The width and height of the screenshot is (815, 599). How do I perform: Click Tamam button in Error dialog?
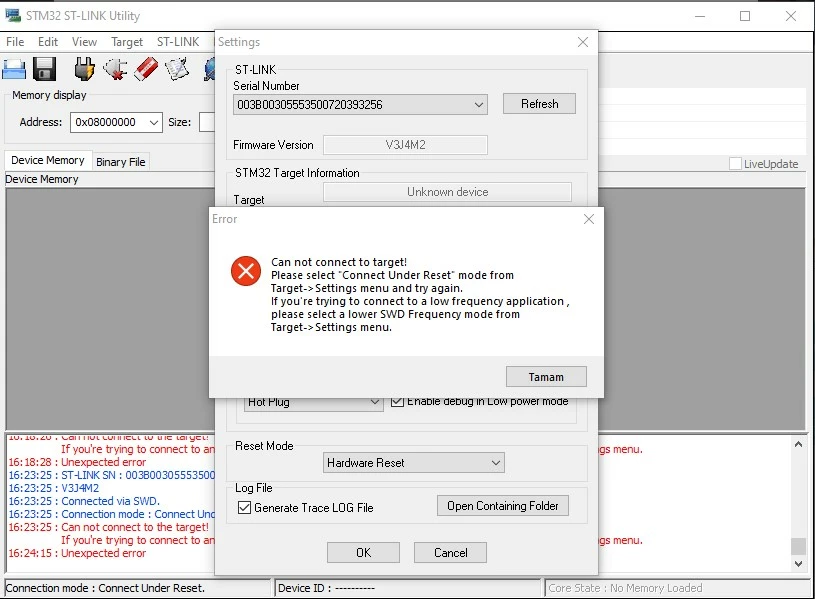pos(546,376)
